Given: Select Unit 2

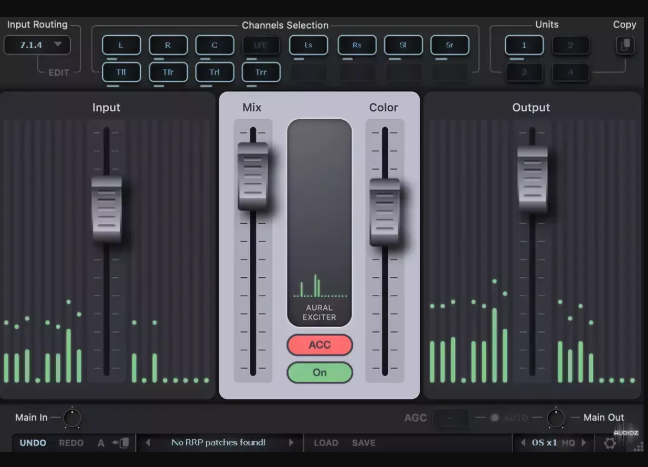Looking at the screenshot, I should tap(570, 45).
